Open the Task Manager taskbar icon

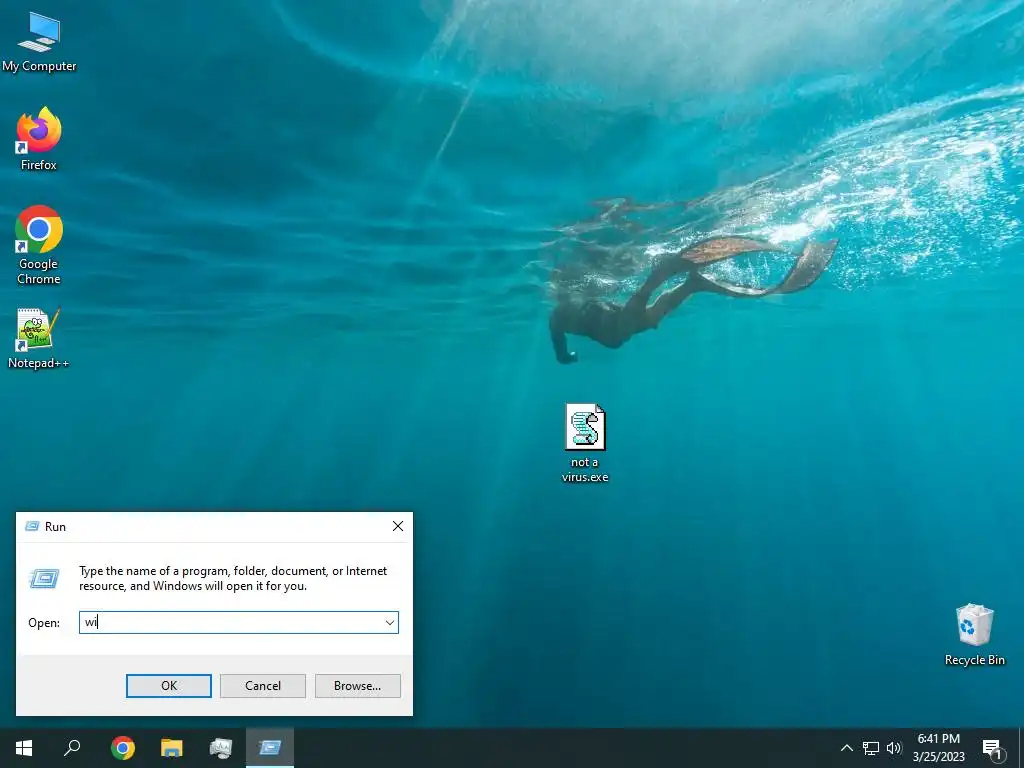[221, 748]
